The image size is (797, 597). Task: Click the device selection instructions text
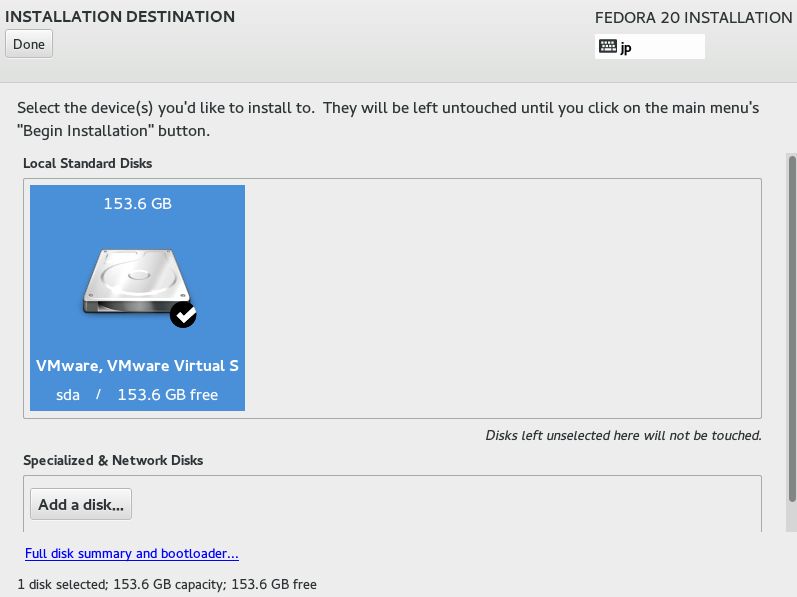coord(388,119)
